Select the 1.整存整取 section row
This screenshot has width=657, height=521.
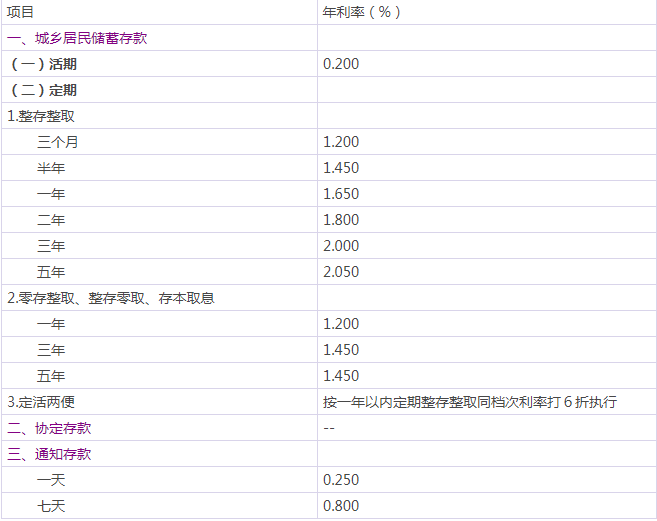41,116
